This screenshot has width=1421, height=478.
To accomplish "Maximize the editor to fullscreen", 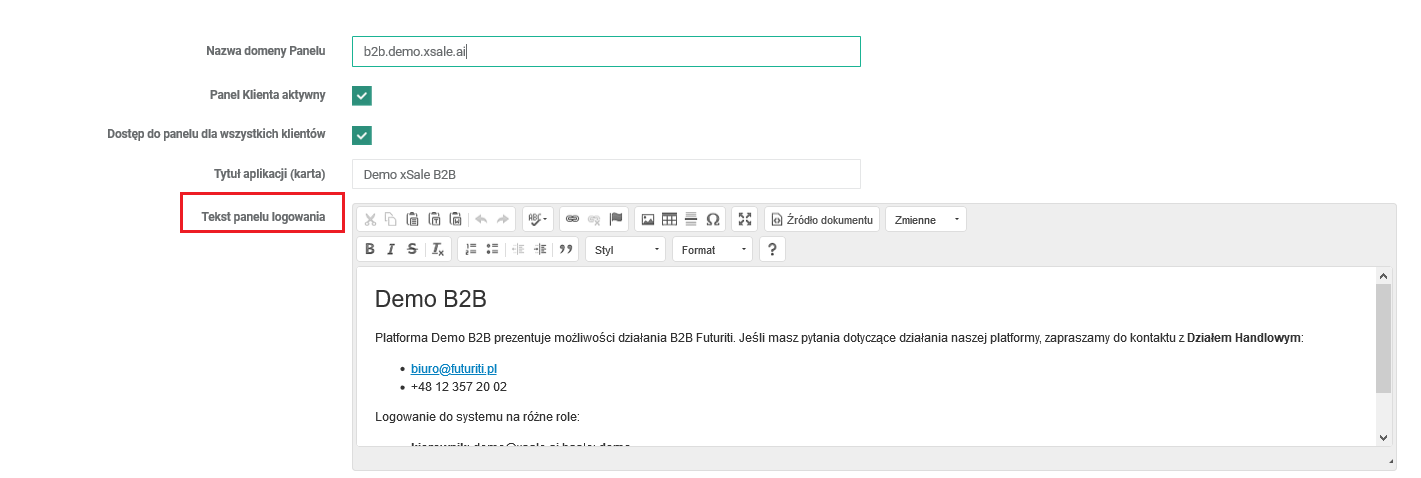I will point(744,219).
